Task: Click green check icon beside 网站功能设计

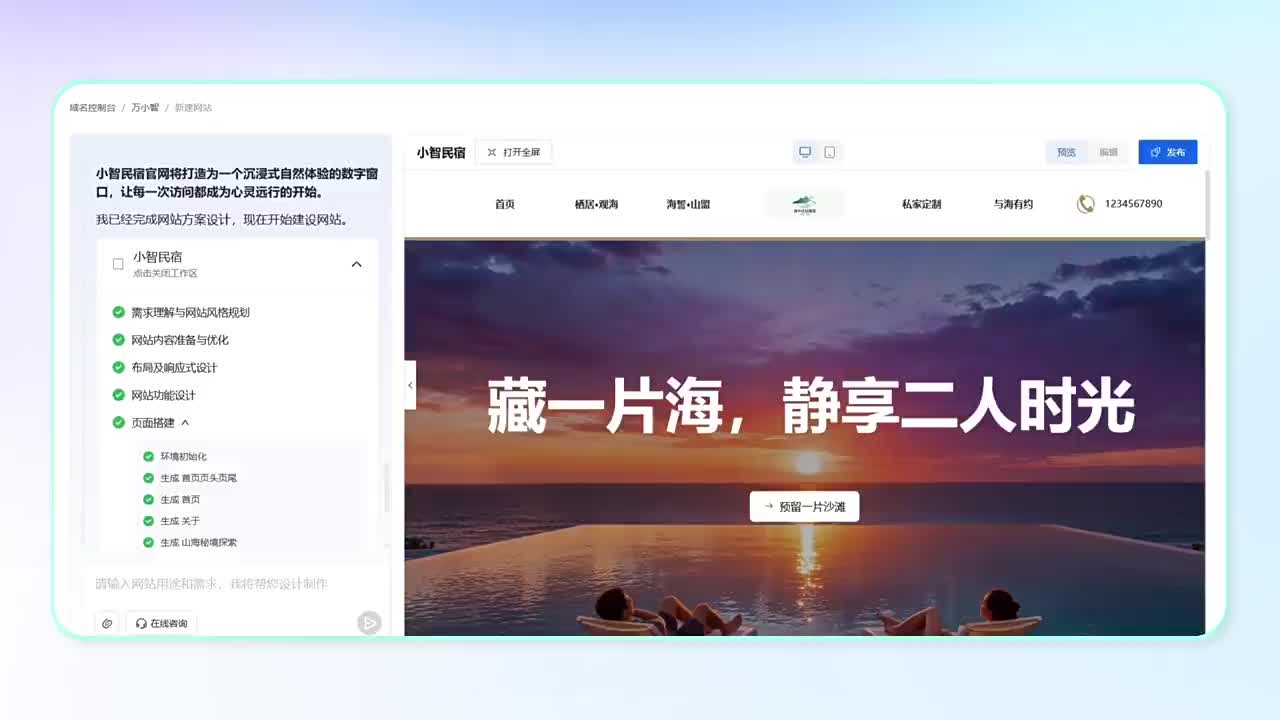Action: pyautogui.click(x=119, y=395)
